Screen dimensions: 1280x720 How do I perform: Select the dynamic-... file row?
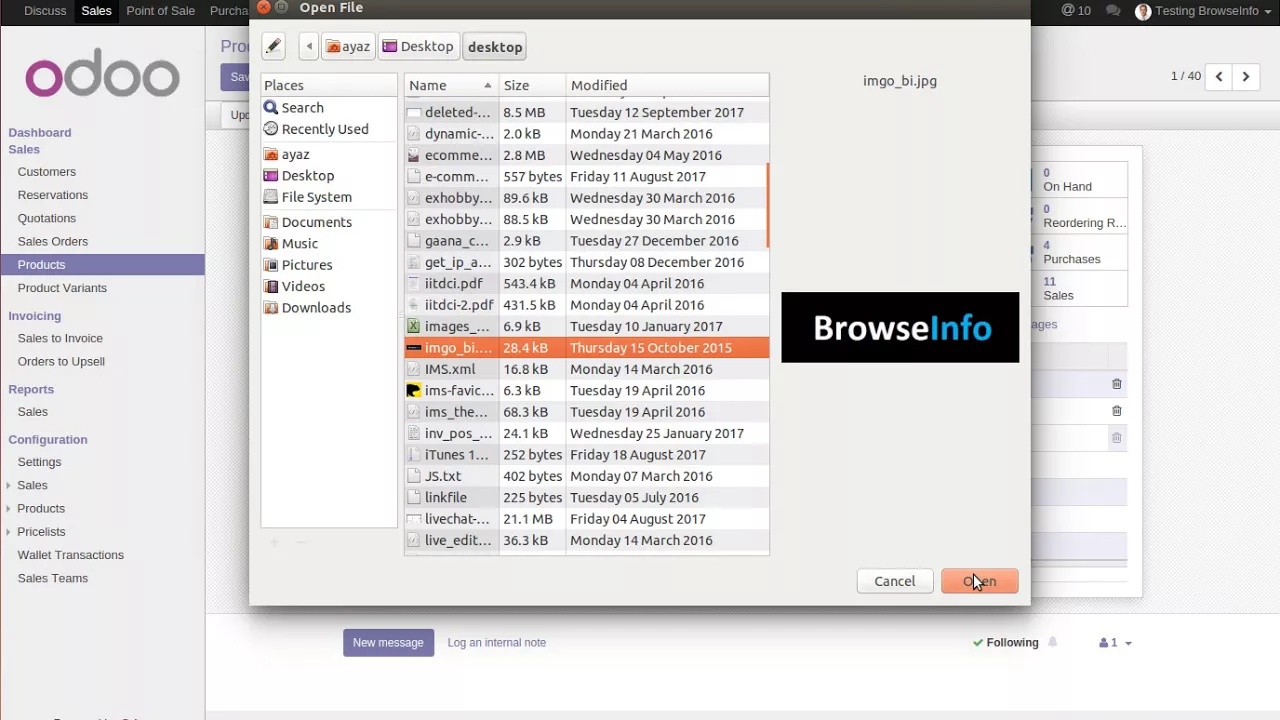coord(586,133)
